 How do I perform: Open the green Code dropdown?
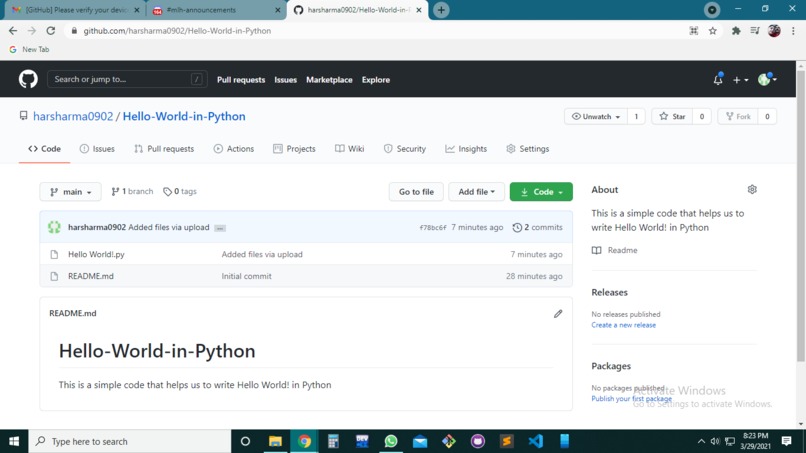point(541,192)
